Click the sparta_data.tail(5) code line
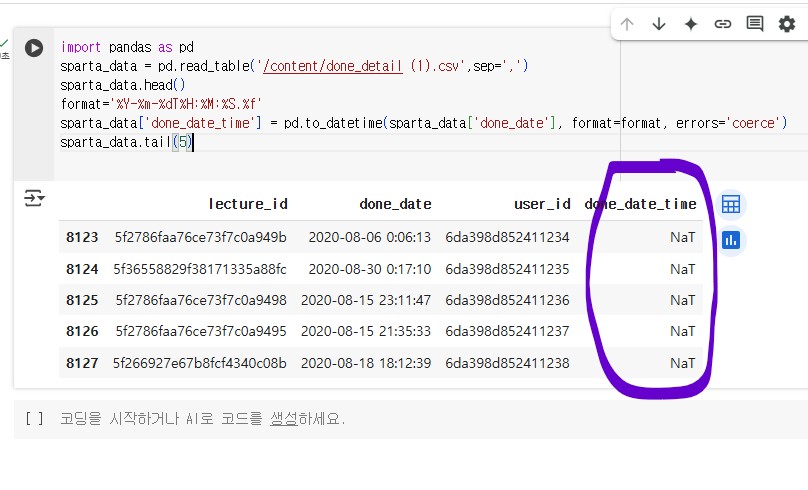This screenshot has width=808, height=490. (126, 142)
